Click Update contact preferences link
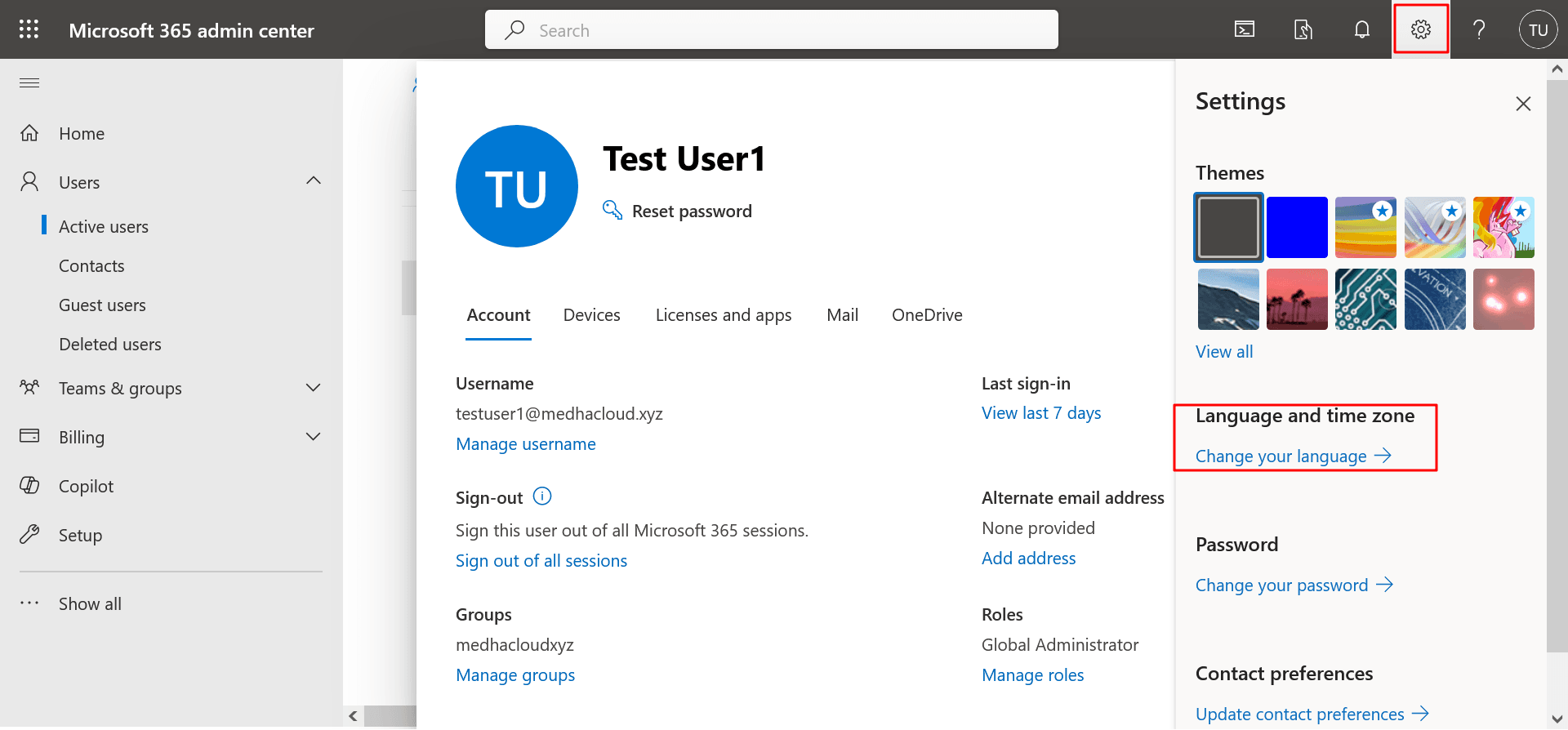Image resolution: width=1568 pixels, height=730 pixels. pos(1299,714)
